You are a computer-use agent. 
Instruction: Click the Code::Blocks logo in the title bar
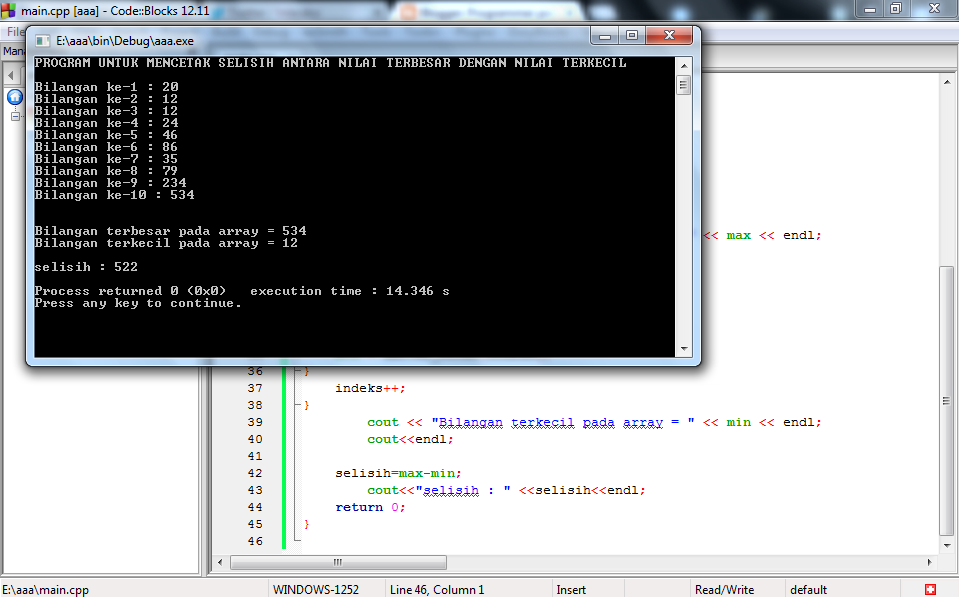(x=8, y=9)
